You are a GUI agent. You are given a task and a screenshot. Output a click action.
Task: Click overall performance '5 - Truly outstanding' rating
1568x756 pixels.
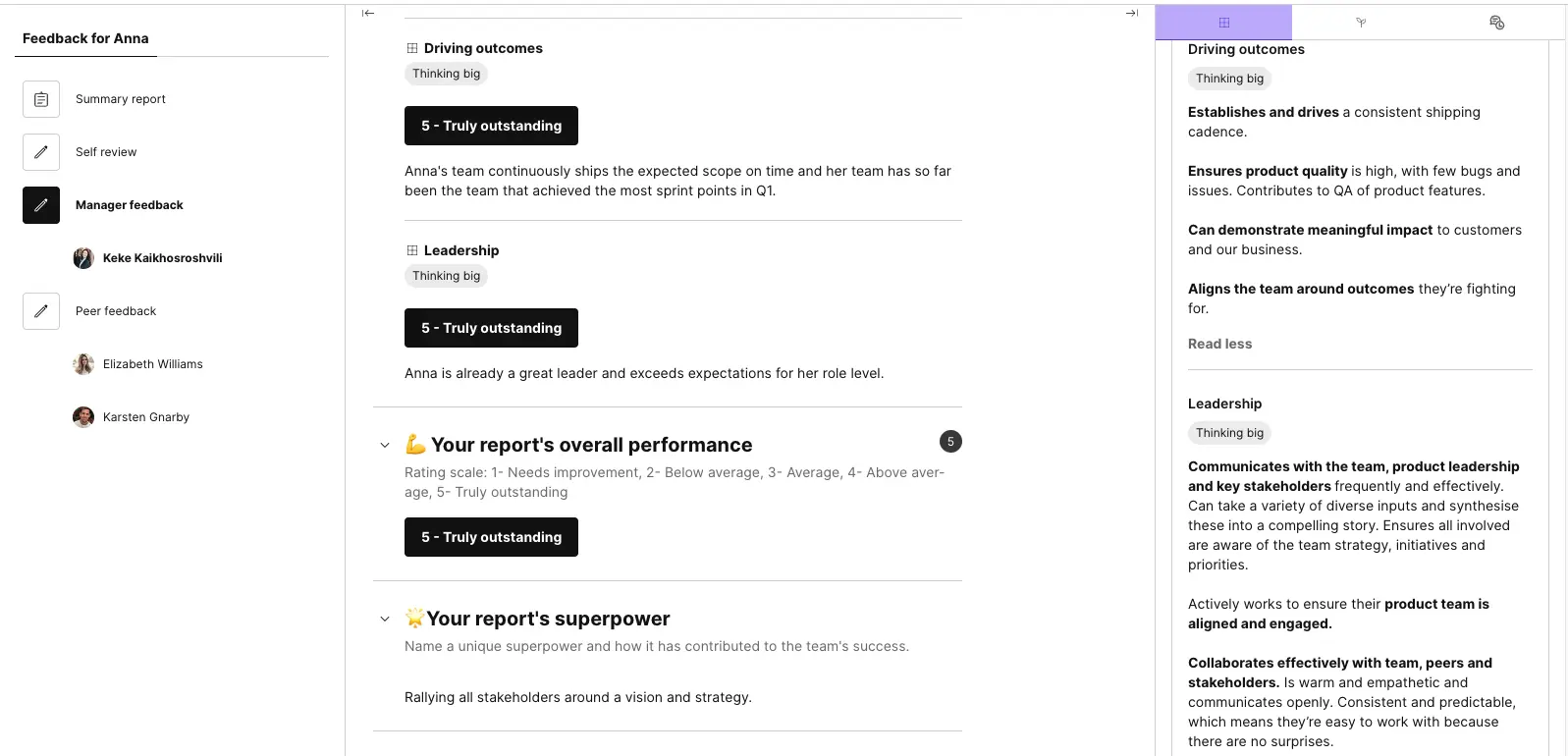(x=491, y=537)
